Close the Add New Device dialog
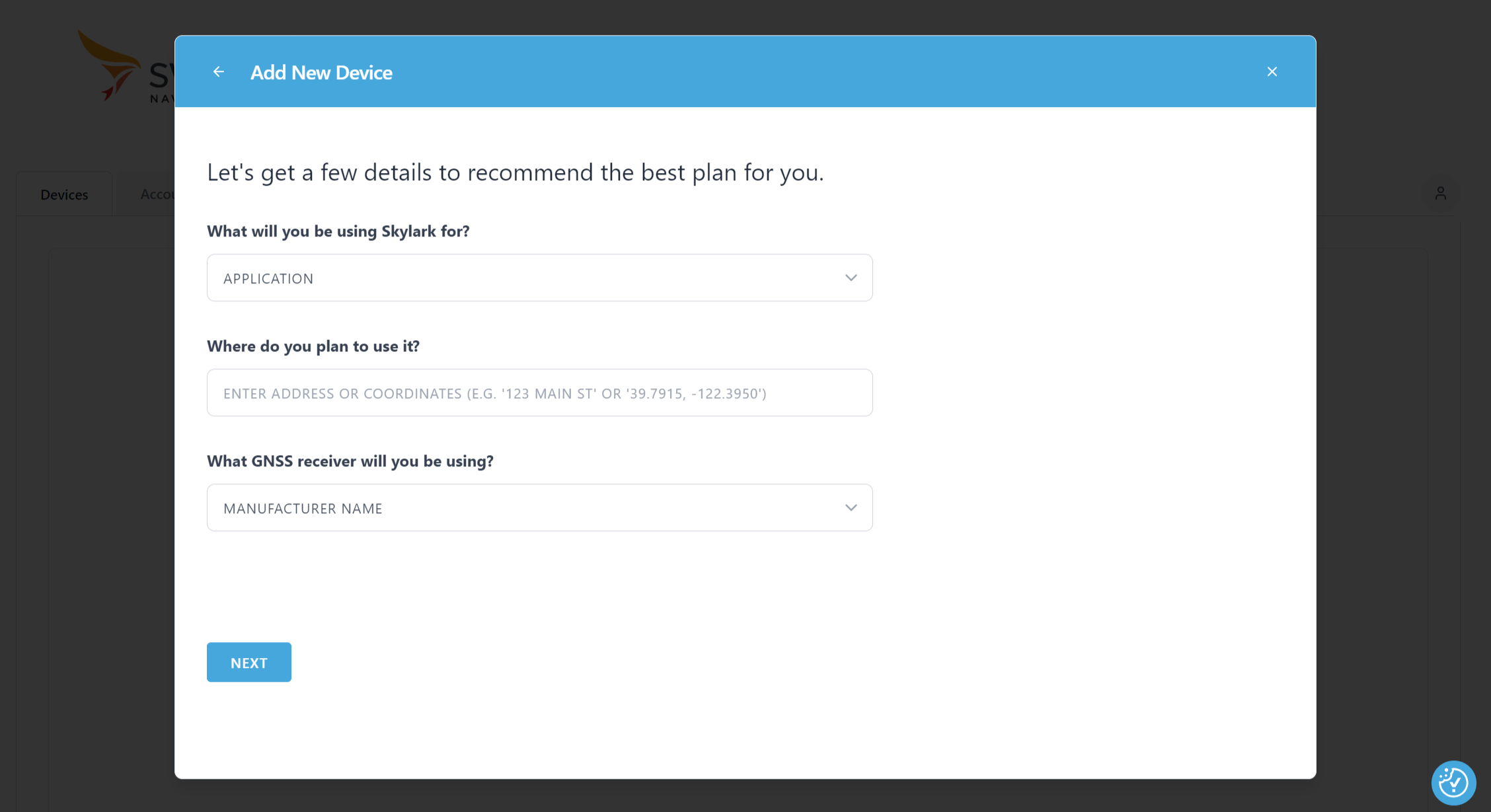This screenshot has height=812, width=1491. 1272,71
